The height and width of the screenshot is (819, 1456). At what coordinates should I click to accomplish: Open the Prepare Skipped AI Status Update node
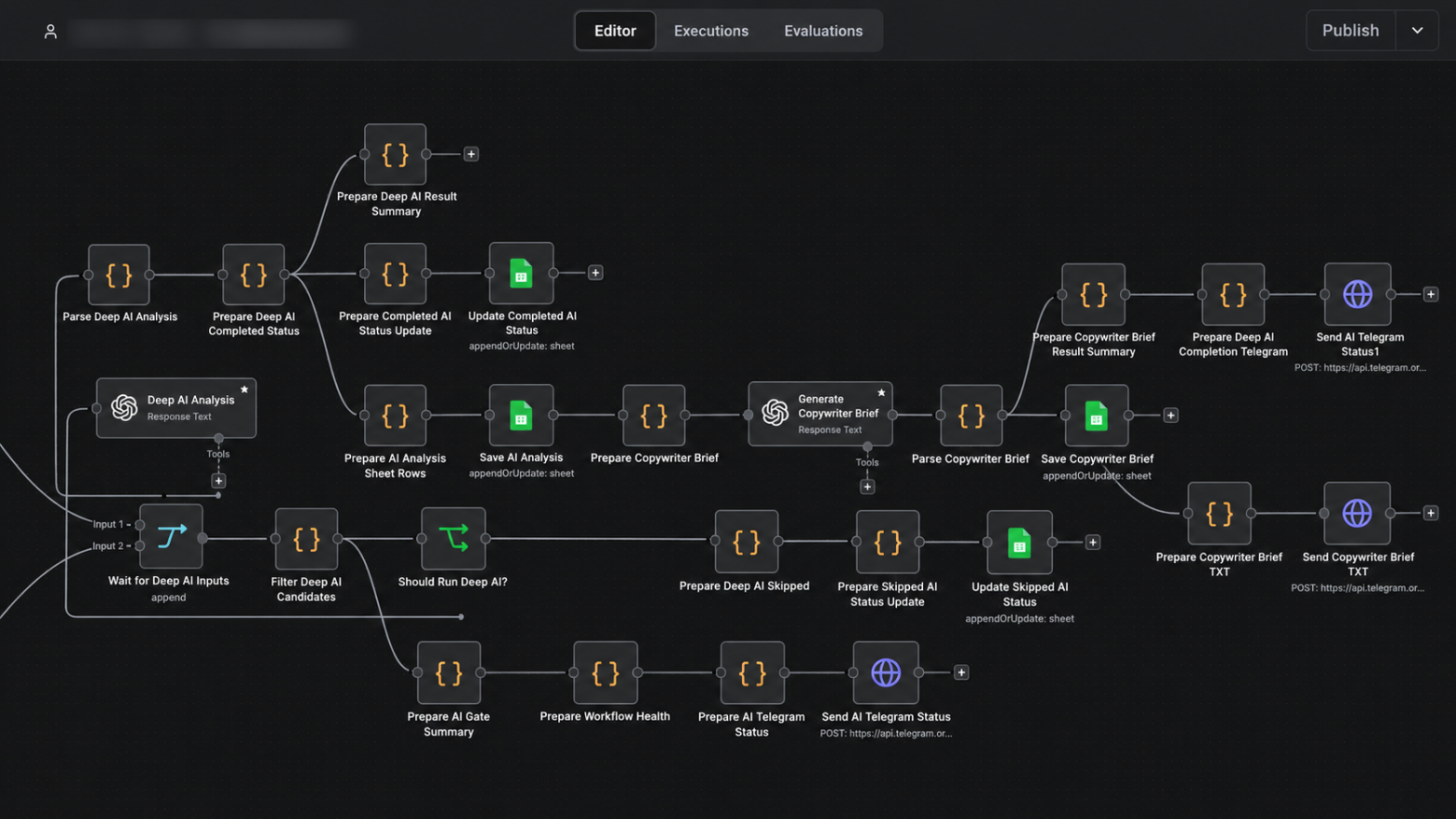click(x=888, y=542)
